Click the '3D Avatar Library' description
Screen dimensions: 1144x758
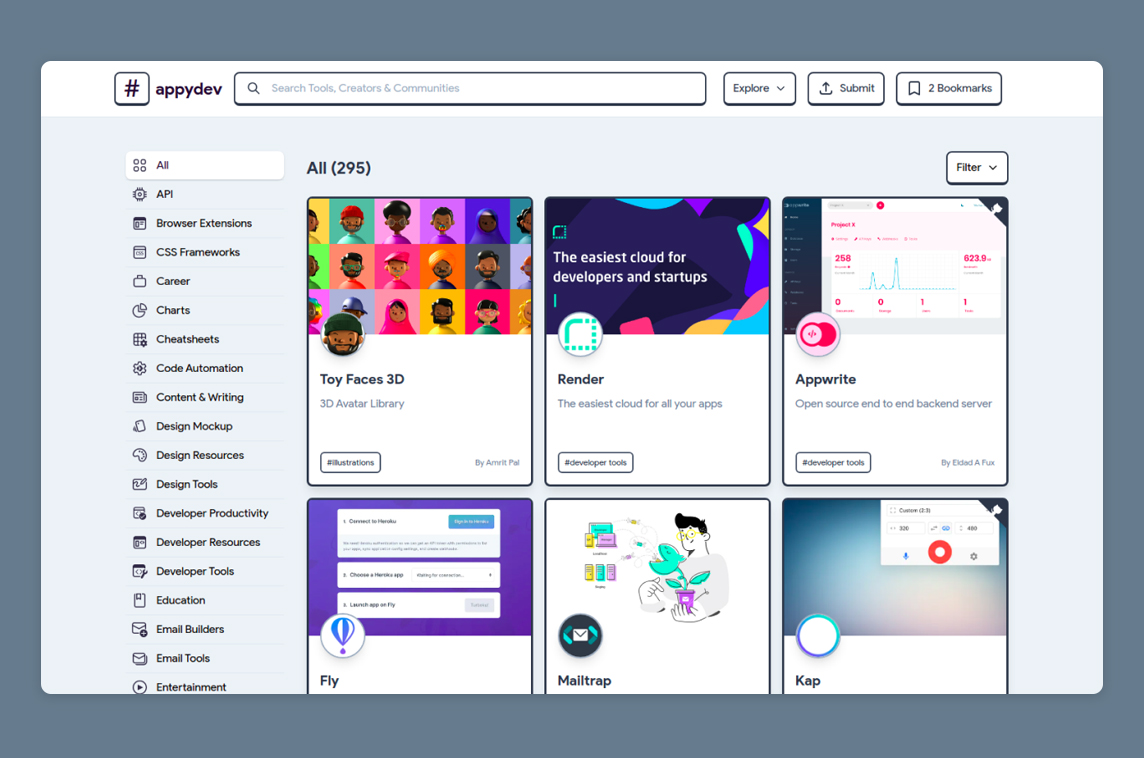pyautogui.click(x=362, y=403)
